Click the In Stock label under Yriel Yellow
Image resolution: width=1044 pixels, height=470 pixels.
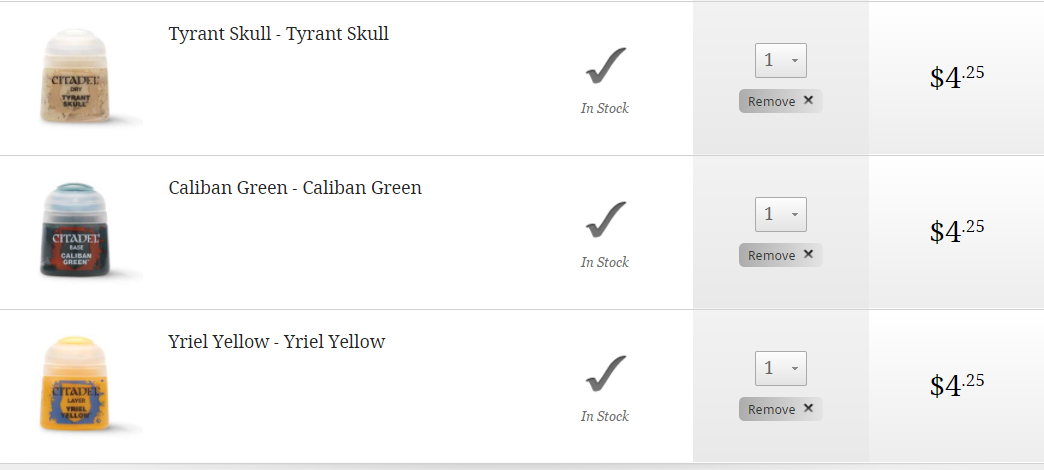pyautogui.click(x=605, y=416)
